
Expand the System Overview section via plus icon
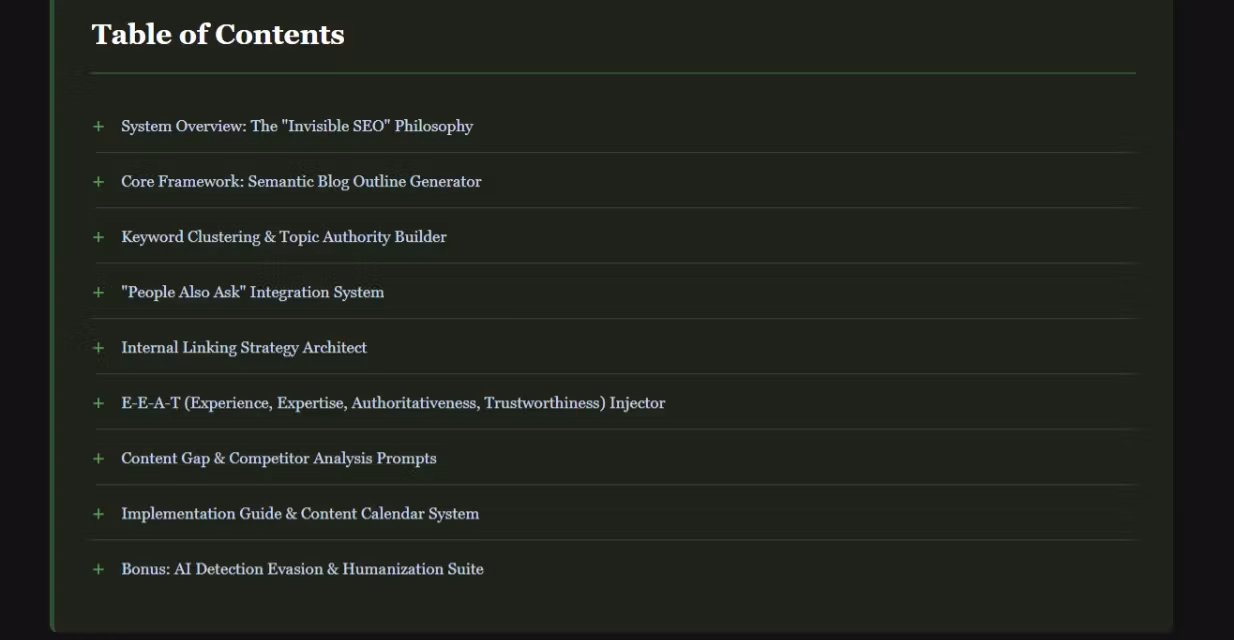pos(98,127)
